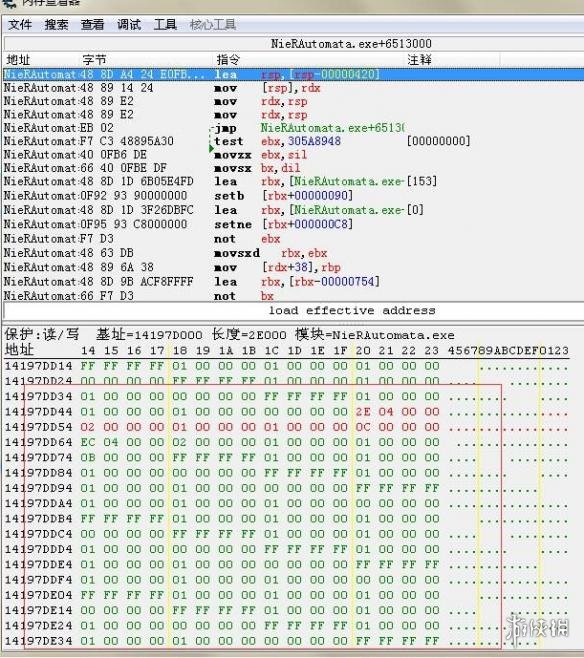Screen dimensions: 584x658
Task: Click the 字节 column header
Action: pos(94,60)
